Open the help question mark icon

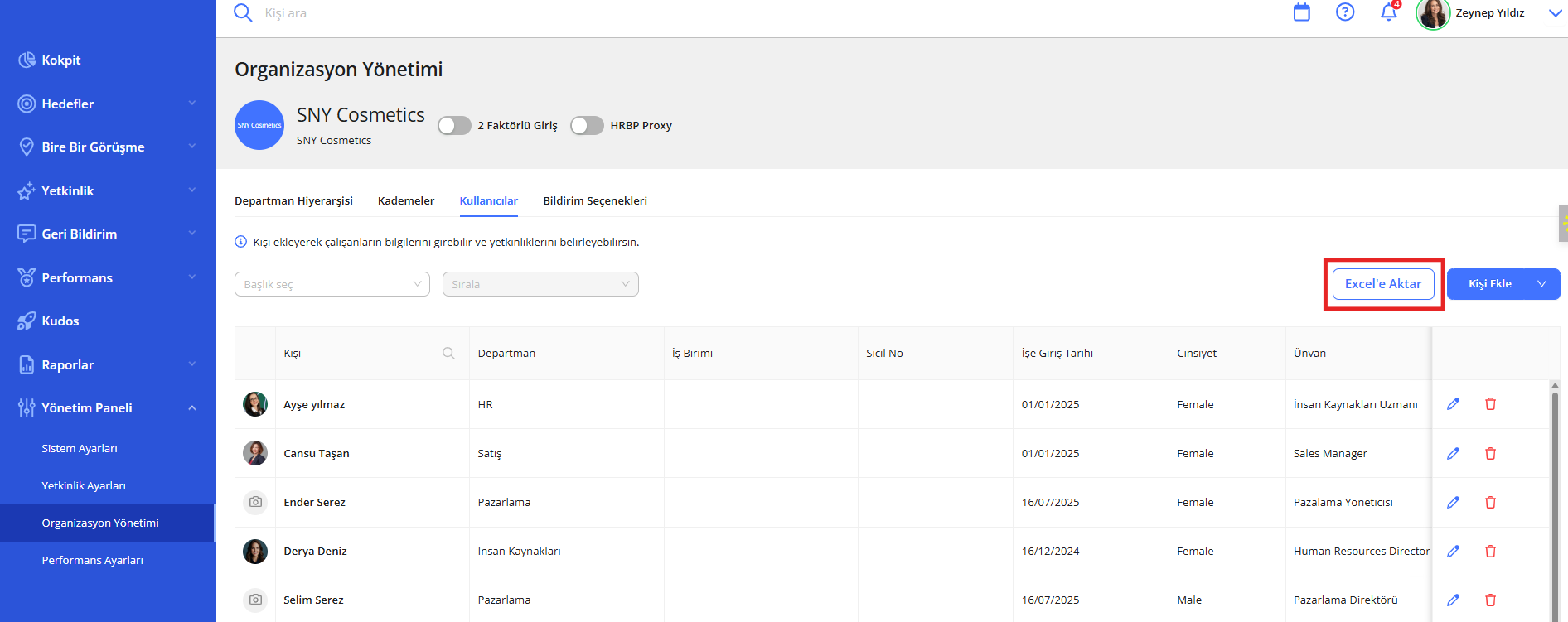pos(1344,12)
